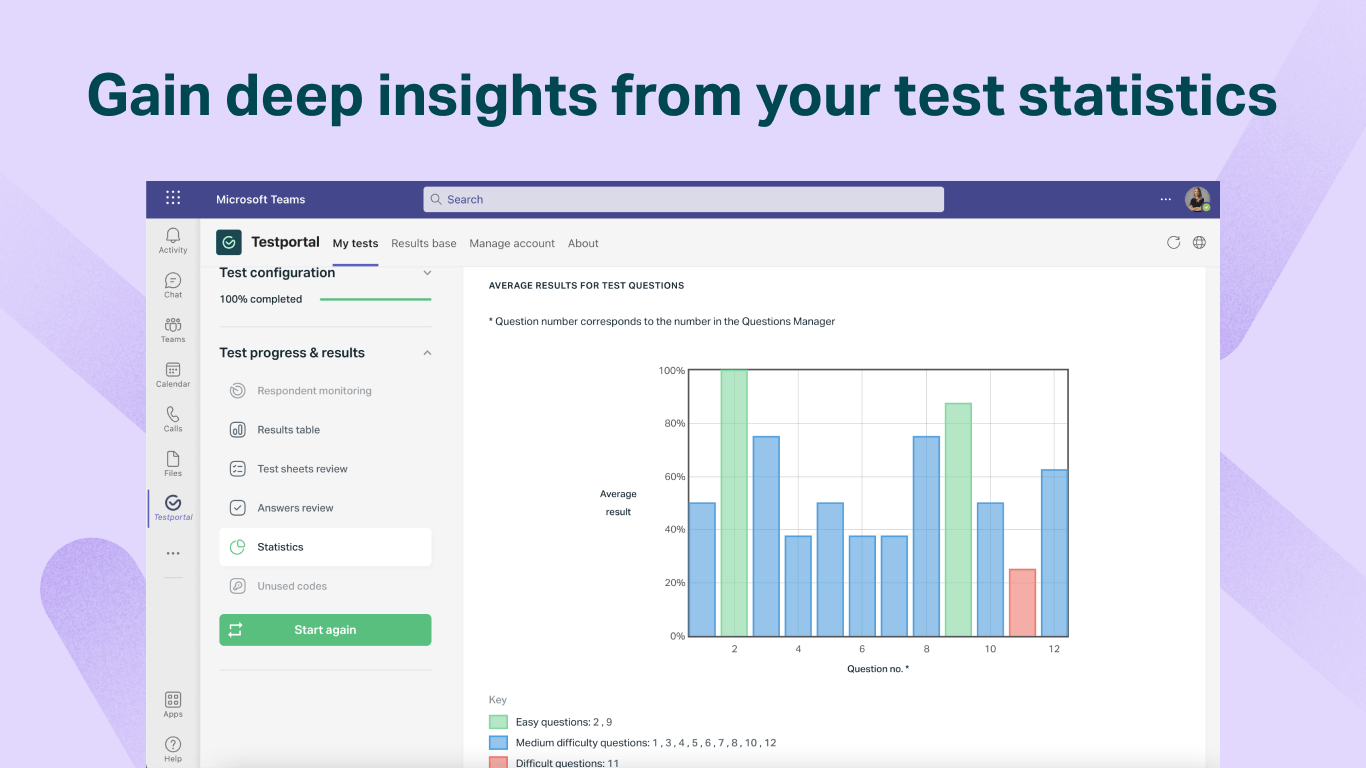
Task: Click the Test sheets review icon
Action: tap(238, 469)
